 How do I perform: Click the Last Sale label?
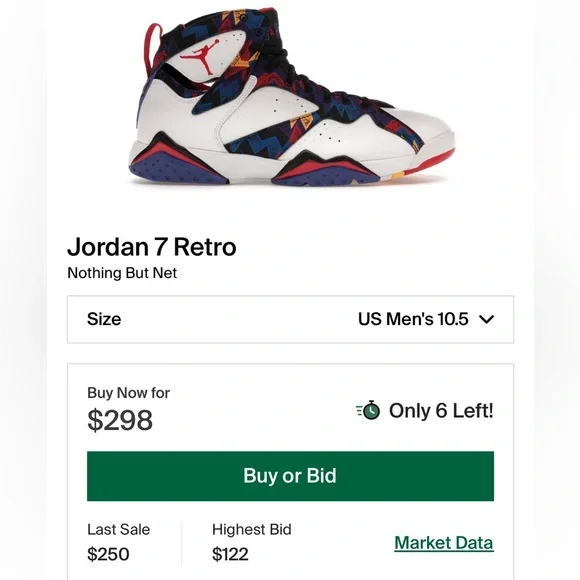[x=118, y=530]
